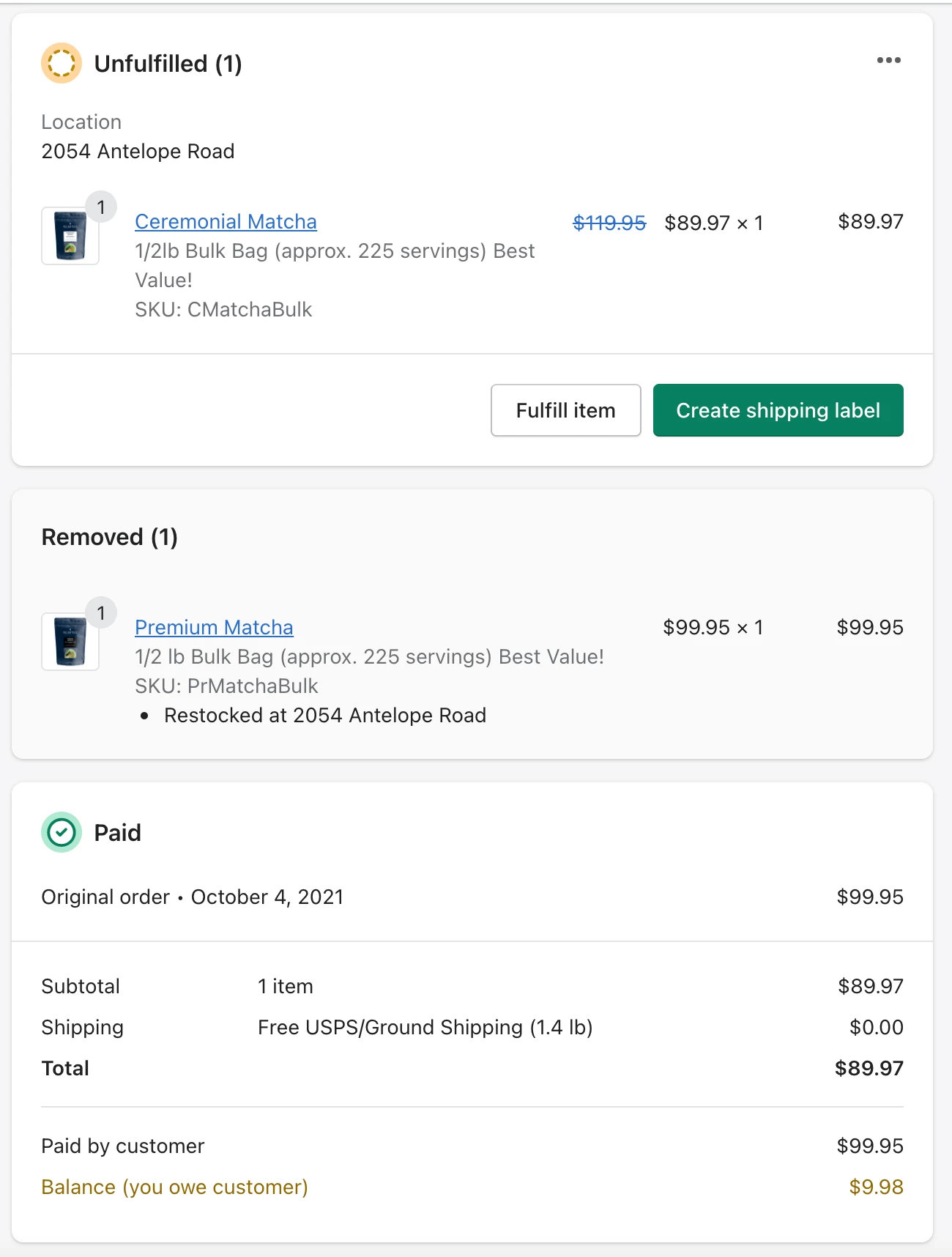
Task: Click the Unfulfilled (1) heading
Action: tap(168, 64)
